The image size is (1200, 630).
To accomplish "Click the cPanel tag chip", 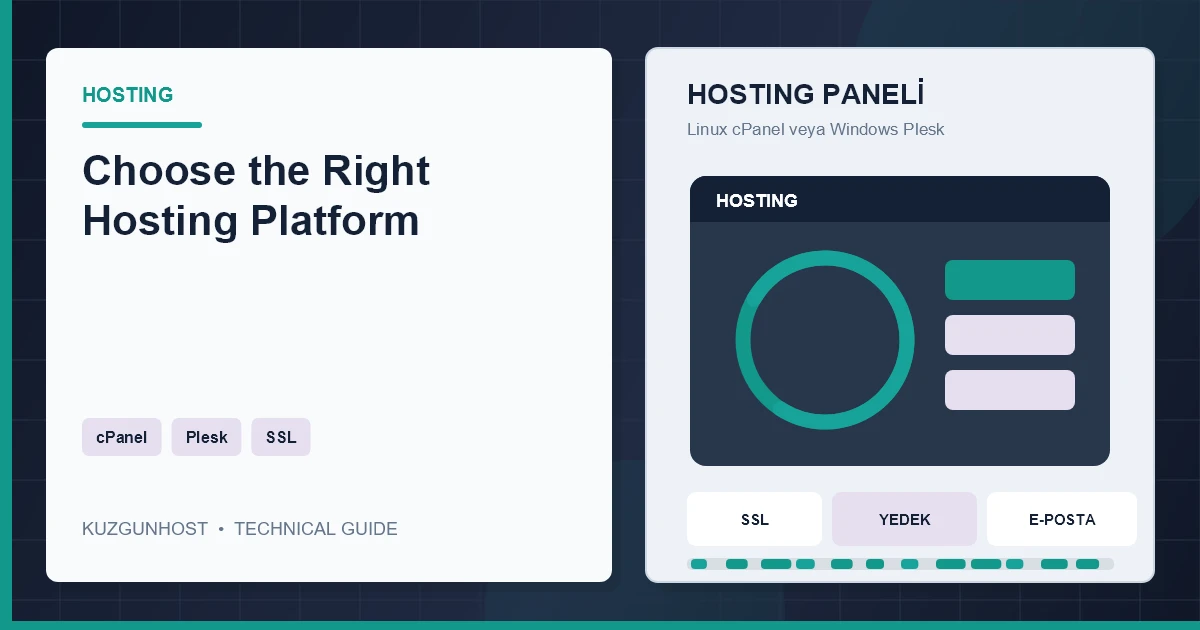I will pos(122,437).
